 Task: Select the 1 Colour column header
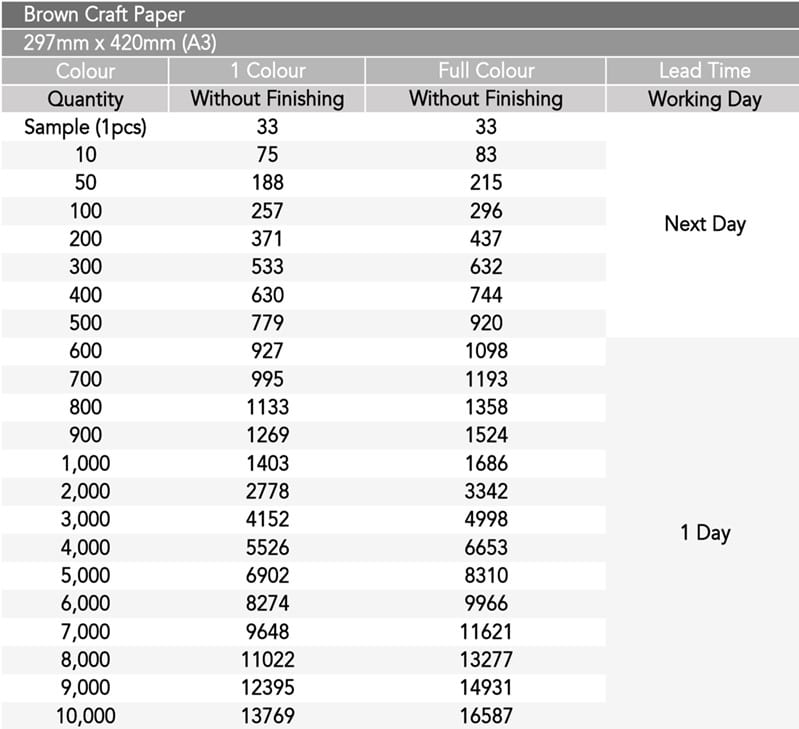coord(267,71)
